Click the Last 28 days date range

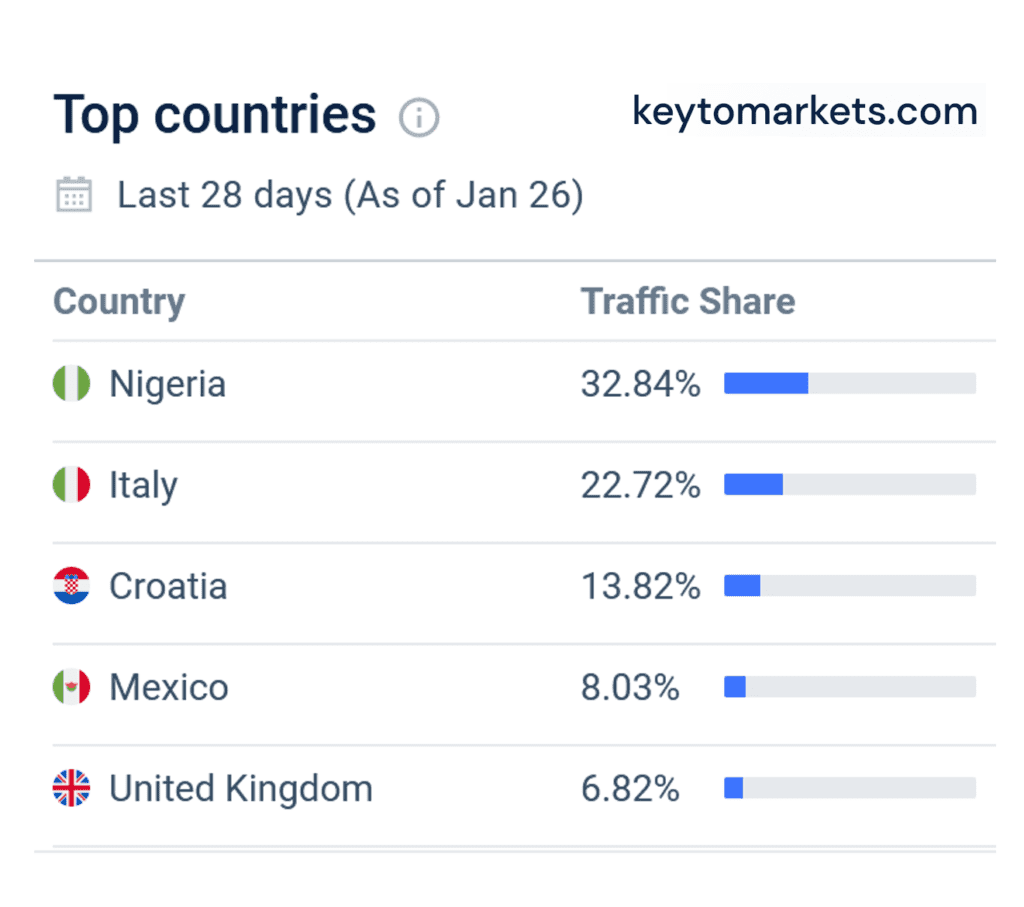click(x=350, y=194)
